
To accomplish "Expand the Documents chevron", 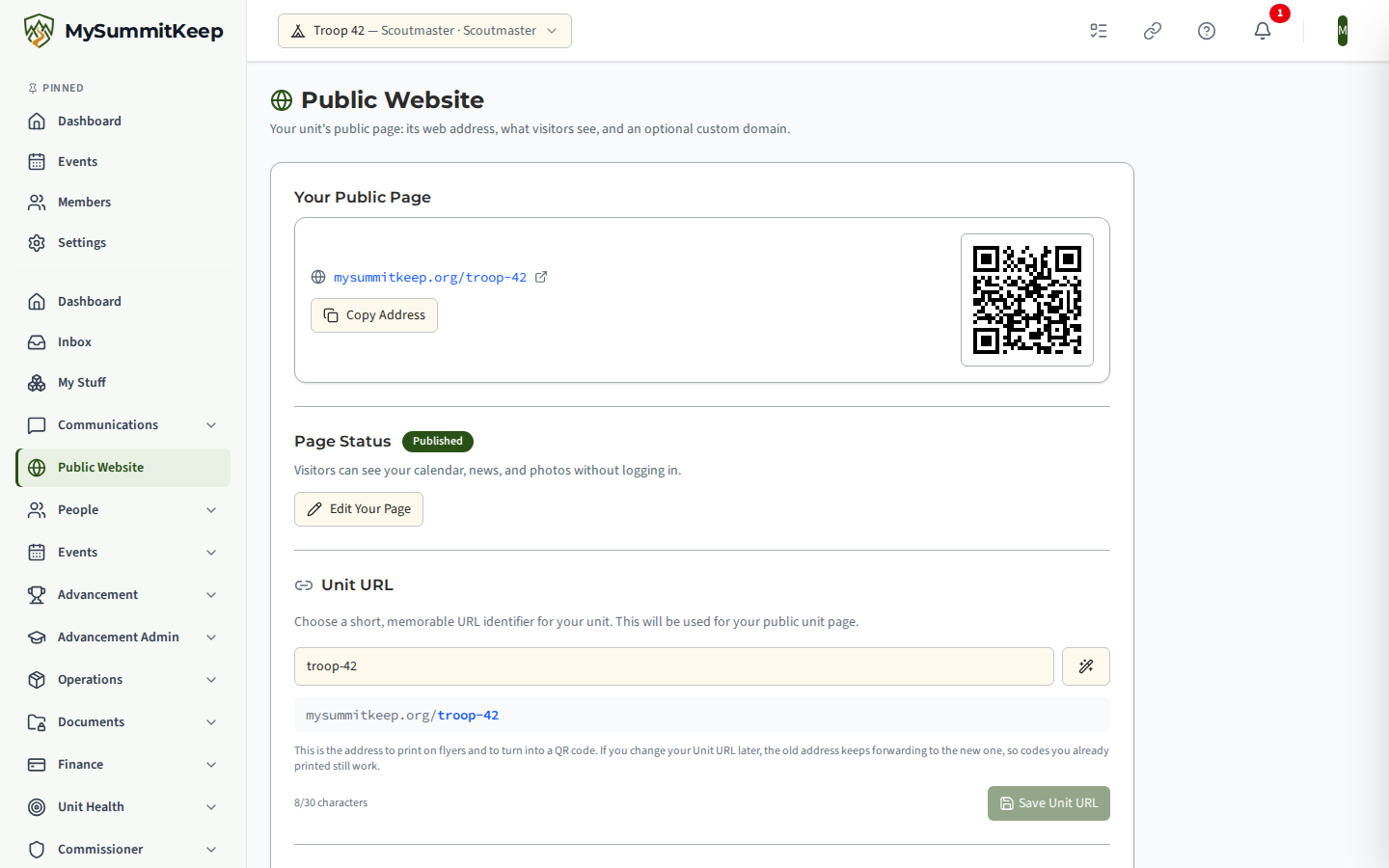I will click(x=211, y=722).
